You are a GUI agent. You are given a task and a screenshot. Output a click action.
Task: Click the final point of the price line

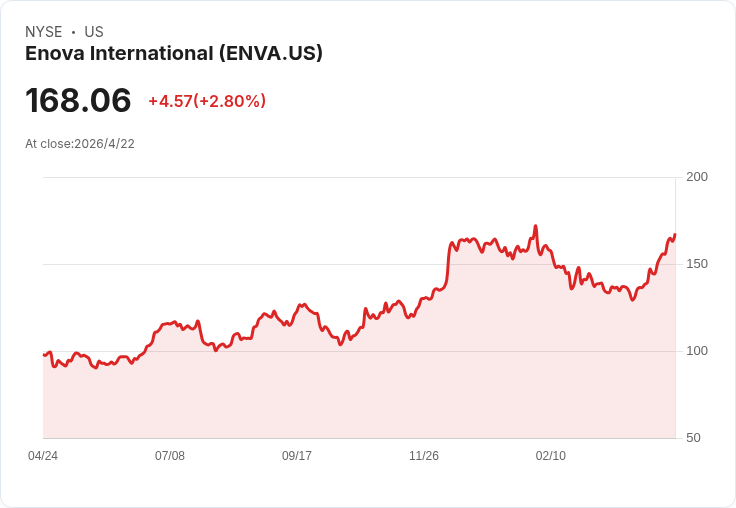click(x=675, y=234)
